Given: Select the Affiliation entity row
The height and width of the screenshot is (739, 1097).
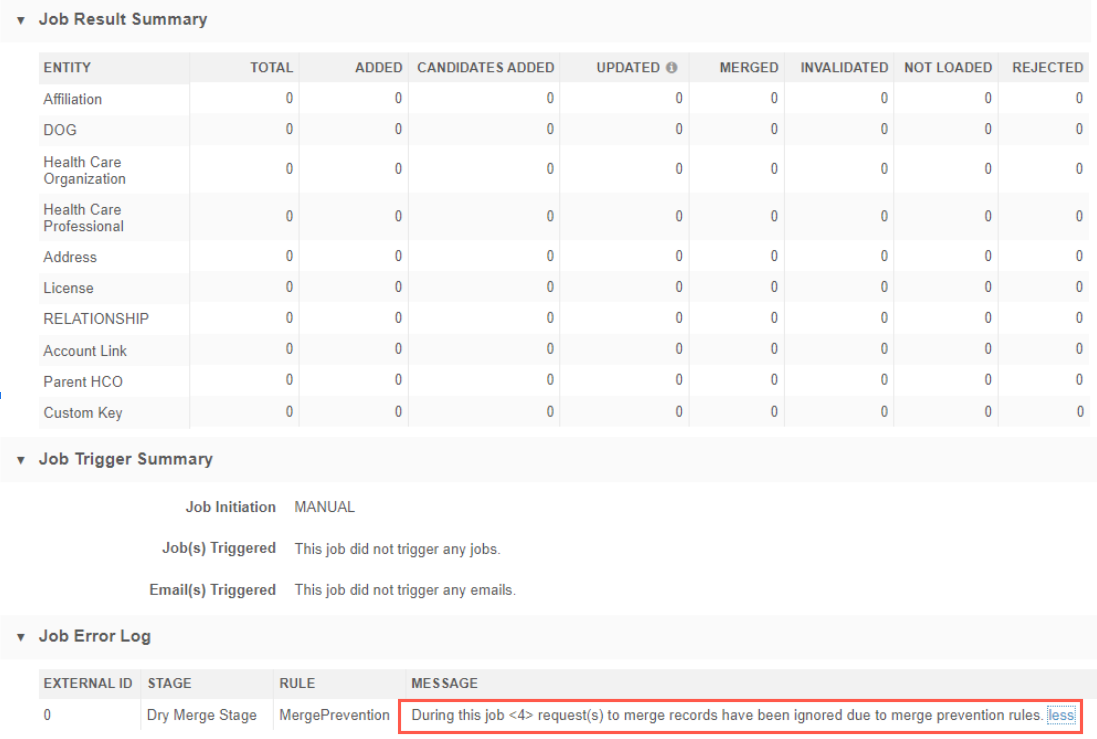Looking at the screenshot, I should 72,99.
